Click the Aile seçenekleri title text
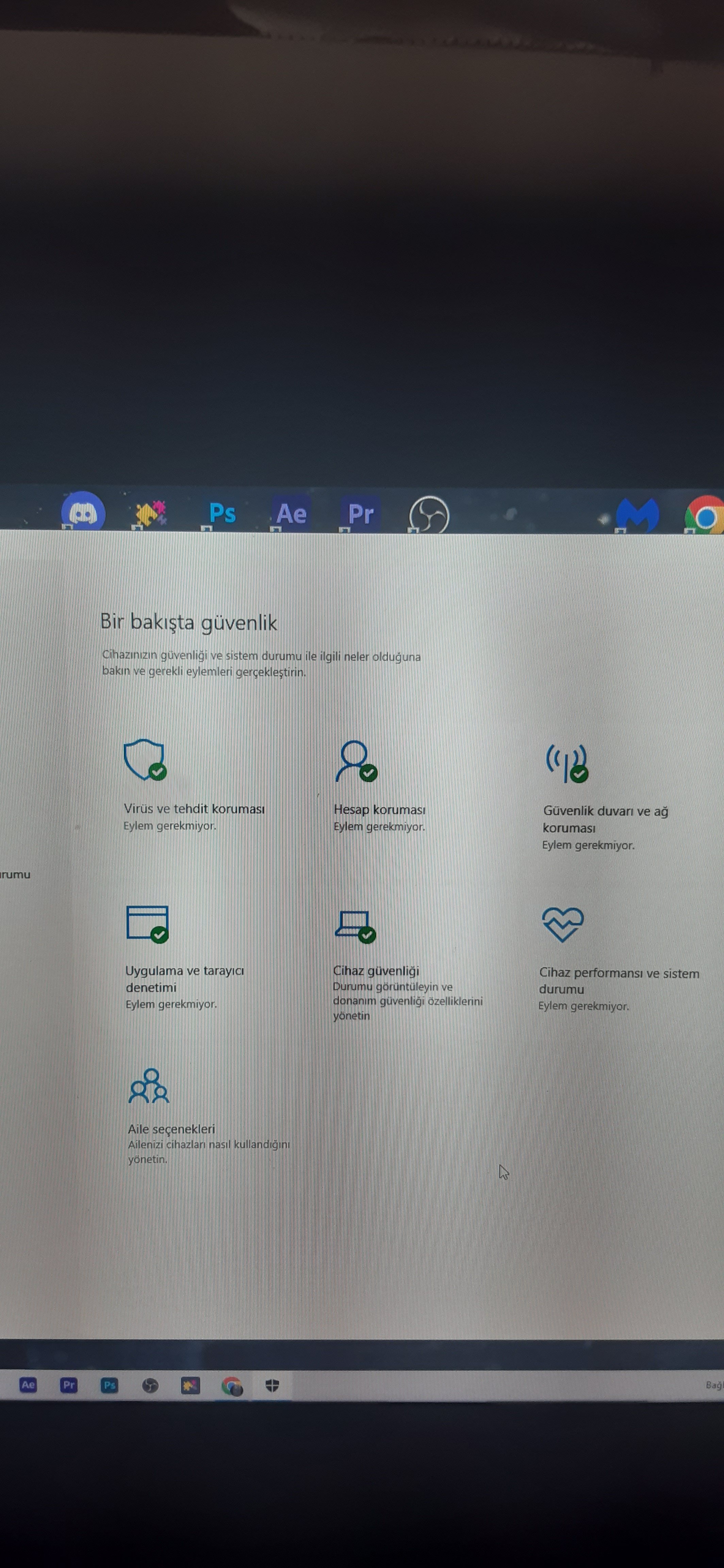 tap(171, 1128)
